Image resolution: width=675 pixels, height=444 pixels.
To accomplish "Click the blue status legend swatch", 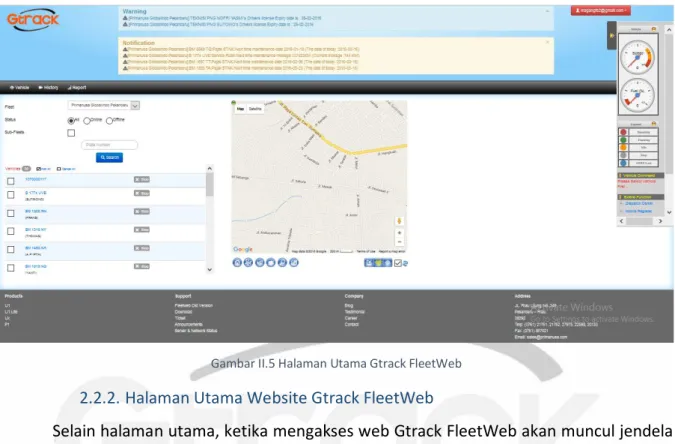I will point(623,163).
